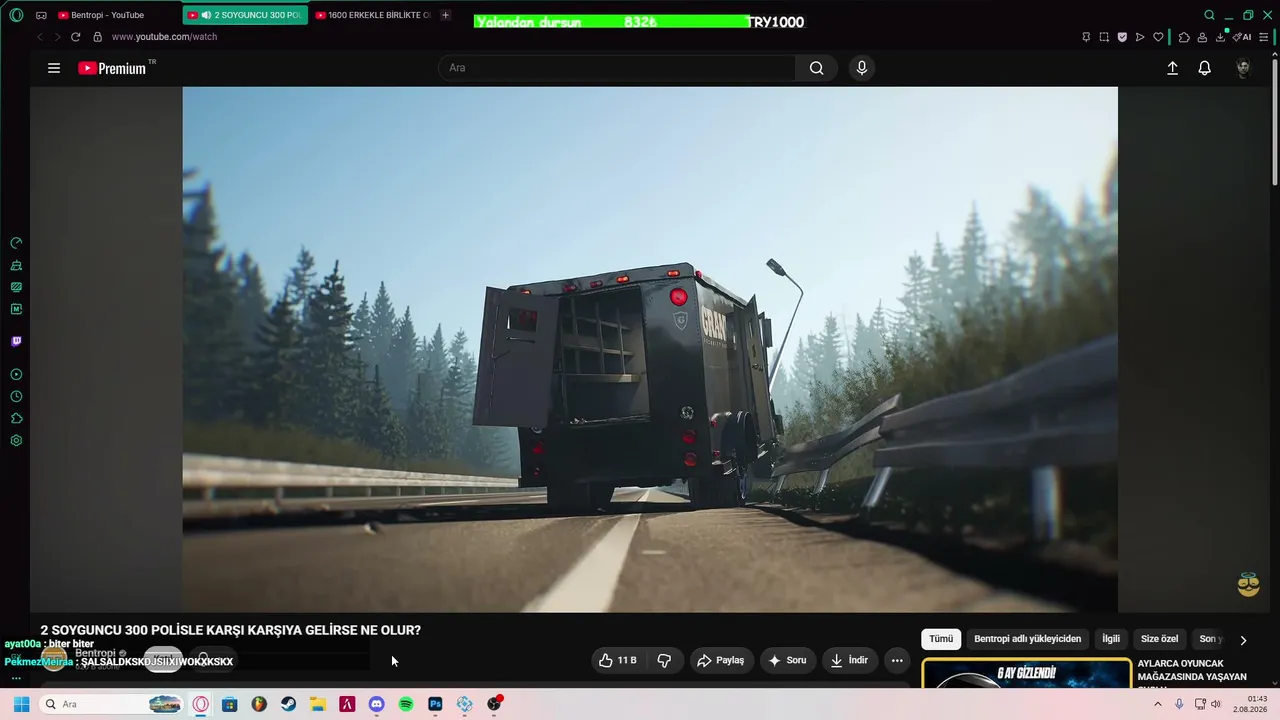Go to YouTube Premium home logo
The image size is (1280, 720).
pyautogui.click(x=112, y=68)
